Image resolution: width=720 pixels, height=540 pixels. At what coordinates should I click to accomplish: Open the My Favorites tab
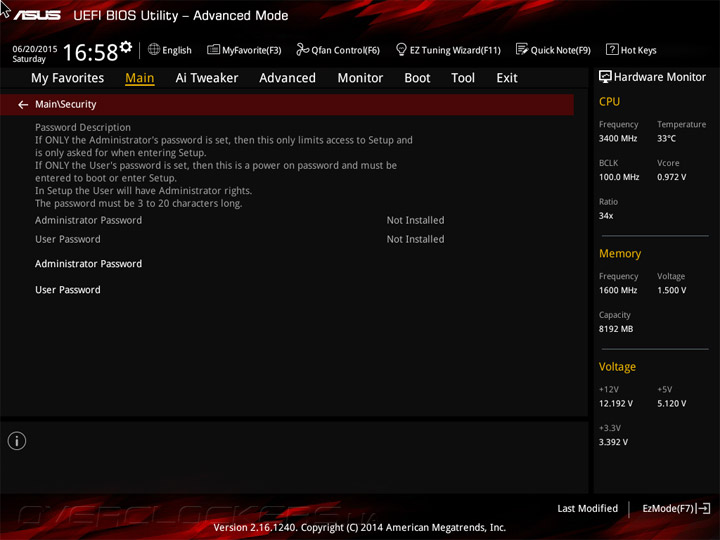(x=68, y=78)
